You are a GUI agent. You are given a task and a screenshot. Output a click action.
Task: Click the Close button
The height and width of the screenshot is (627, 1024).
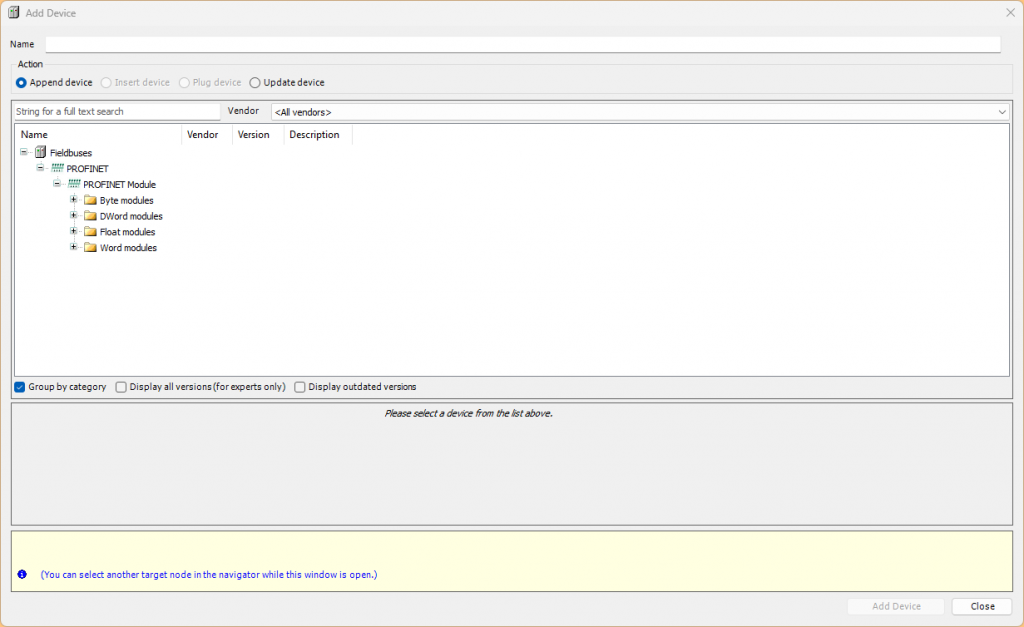[982, 606]
